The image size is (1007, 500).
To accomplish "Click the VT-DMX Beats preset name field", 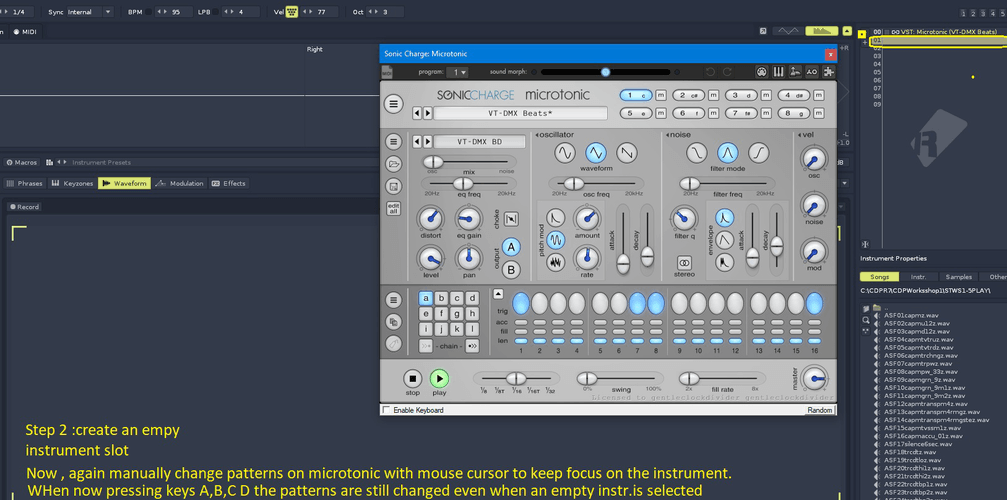I will pos(520,114).
